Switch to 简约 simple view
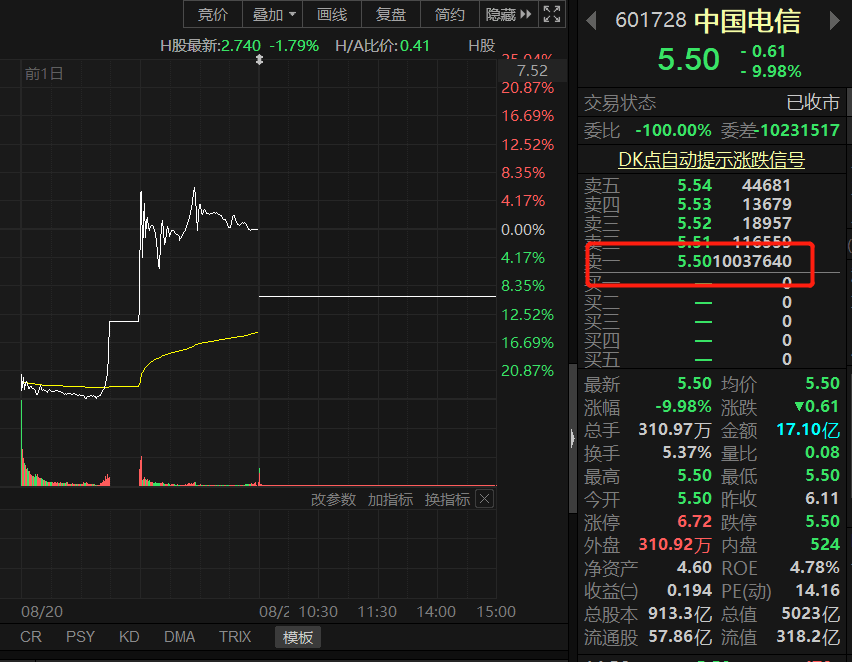This screenshot has height=662, width=852. [x=450, y=14]
